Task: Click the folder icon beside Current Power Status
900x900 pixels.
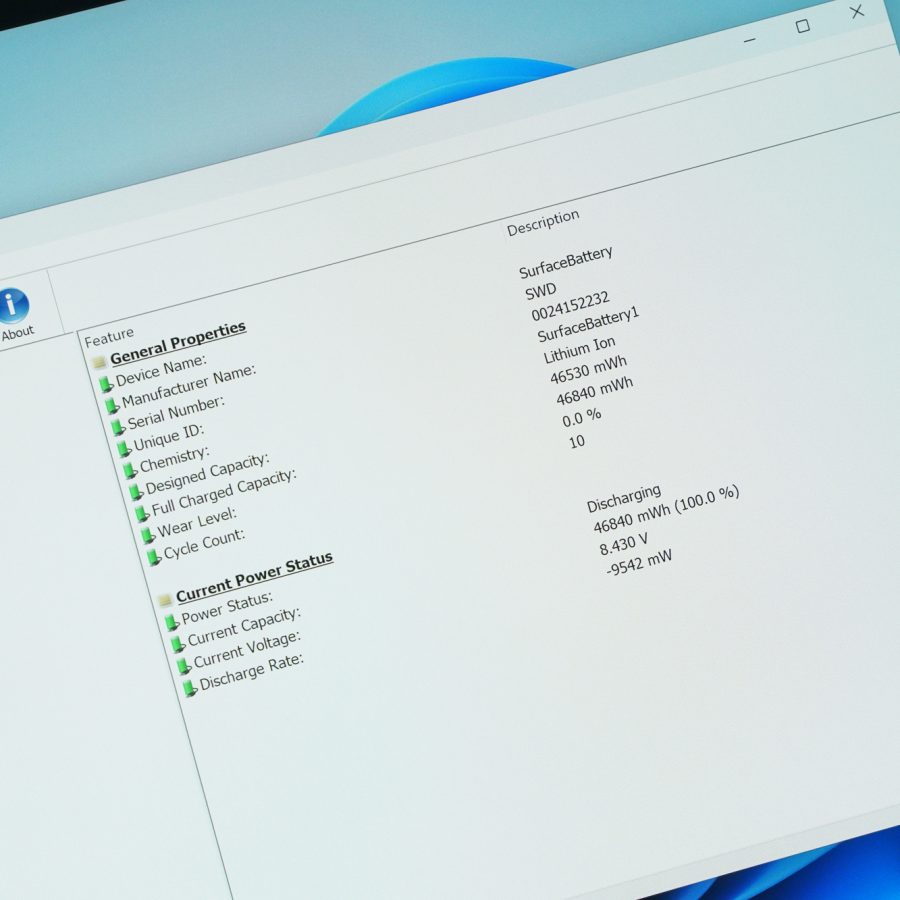Action: 165,600
